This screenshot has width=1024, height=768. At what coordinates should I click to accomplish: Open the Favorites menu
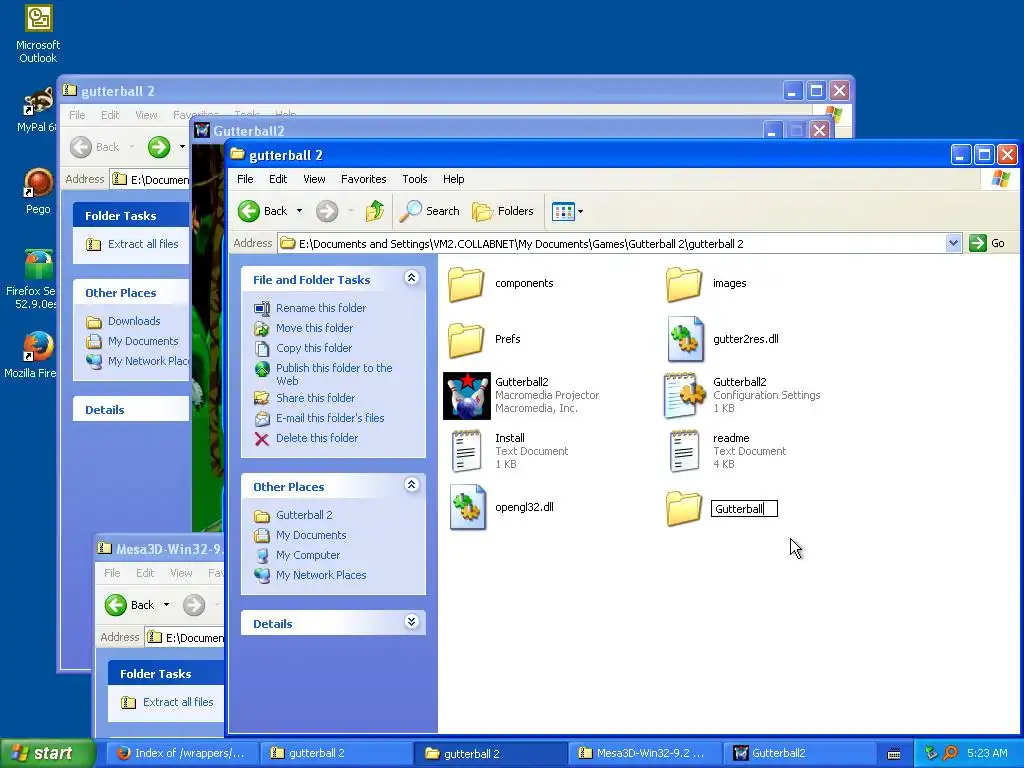(364, 179)
